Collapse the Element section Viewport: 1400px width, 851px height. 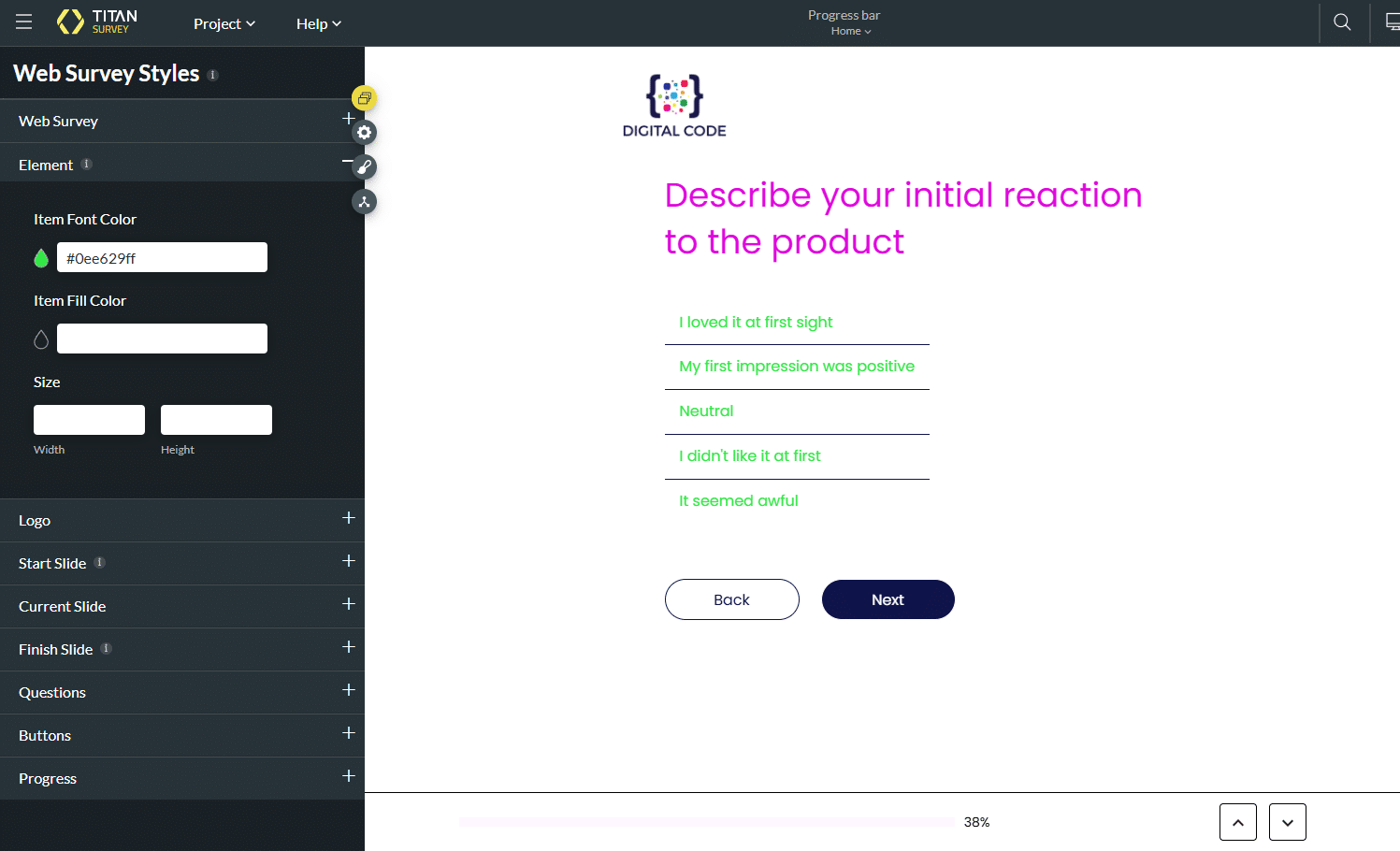click(x=347, y=163)
